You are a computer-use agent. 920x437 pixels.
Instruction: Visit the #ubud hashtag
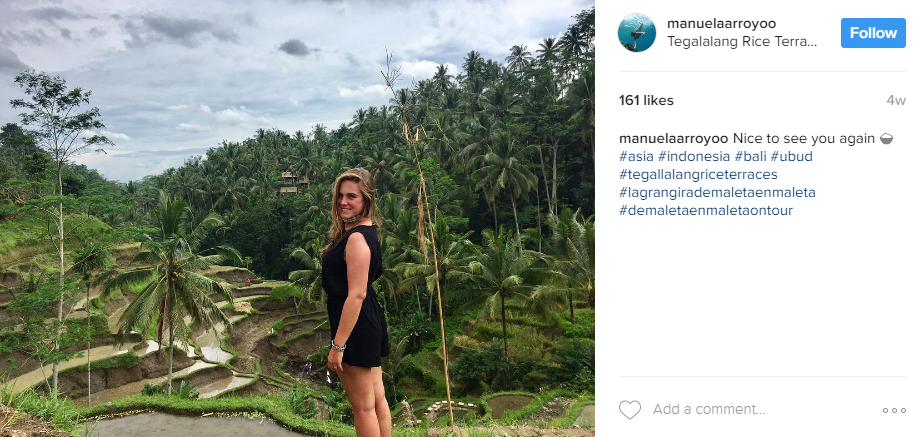click(x=793, y=156)
